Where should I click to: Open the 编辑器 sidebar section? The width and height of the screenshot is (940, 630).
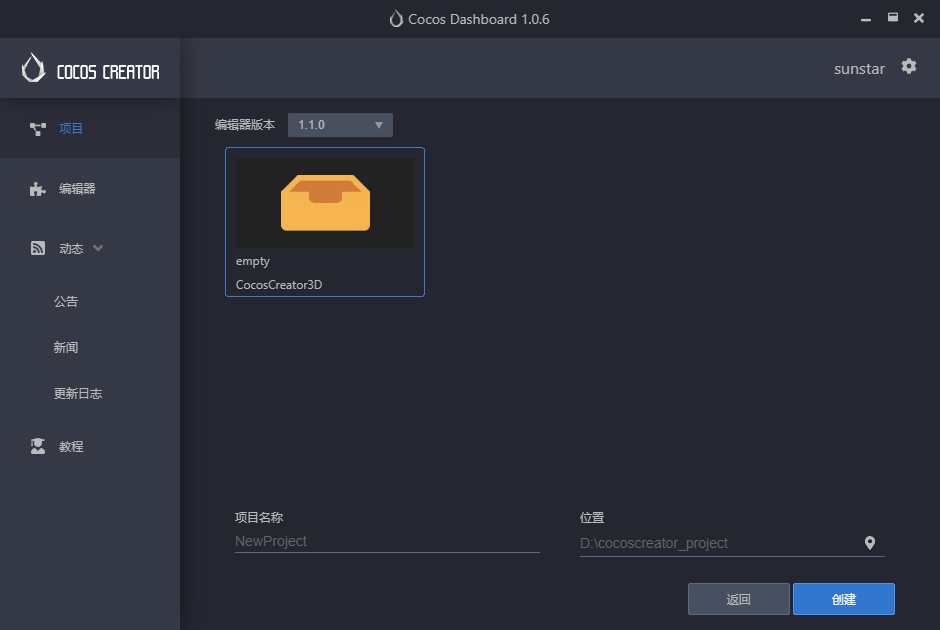[90, 189]
